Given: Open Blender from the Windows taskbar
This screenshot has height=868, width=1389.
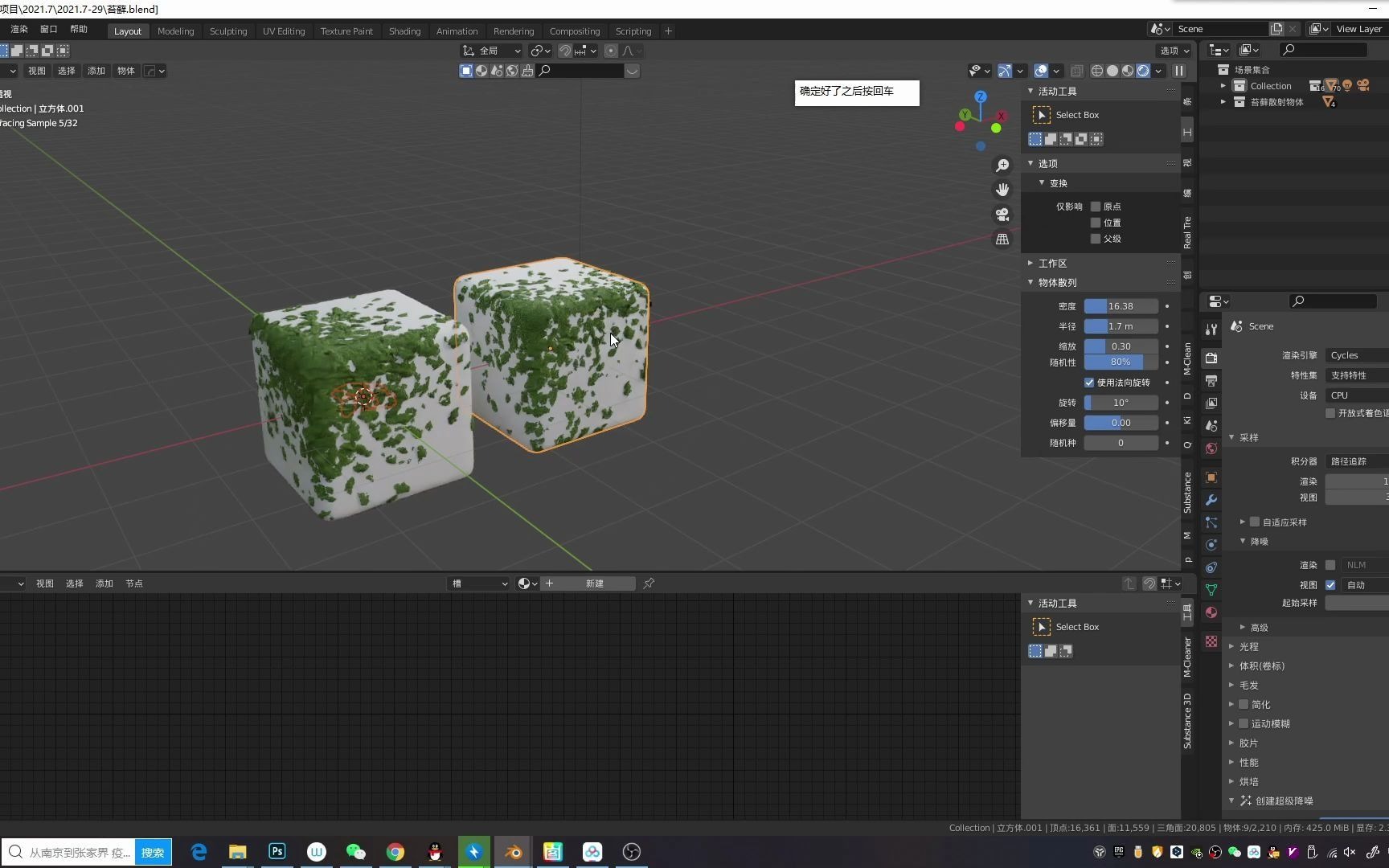Looking at the screenshot, I should (x=513, y=852).
